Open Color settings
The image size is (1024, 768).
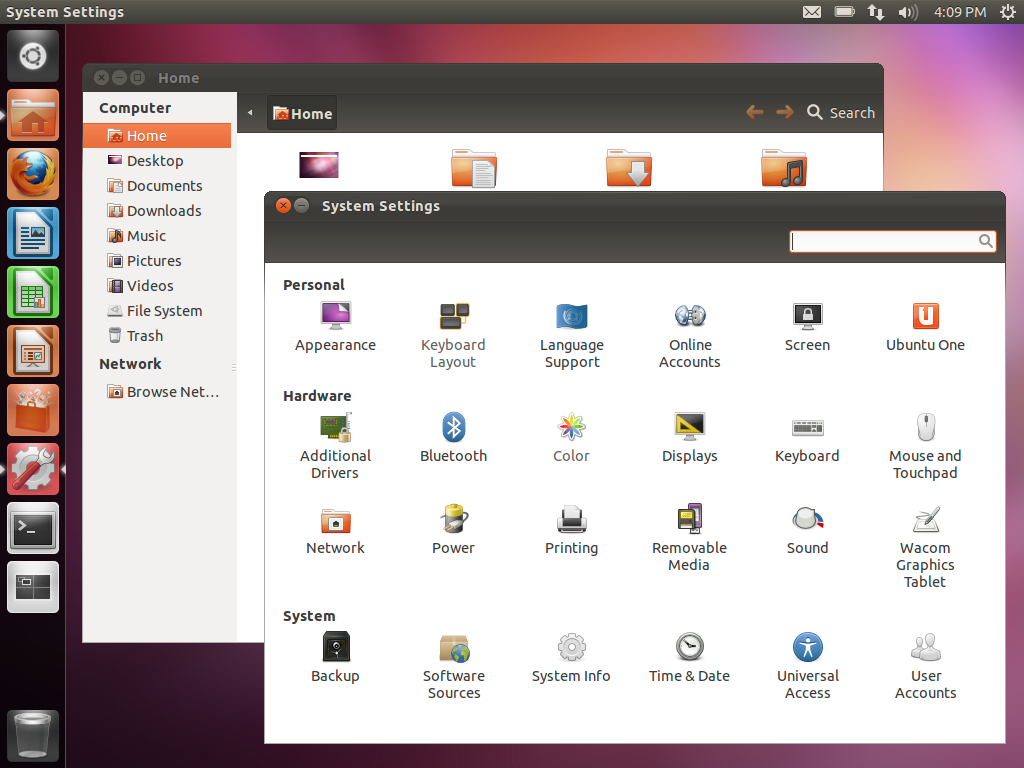[x=571, y=438]
